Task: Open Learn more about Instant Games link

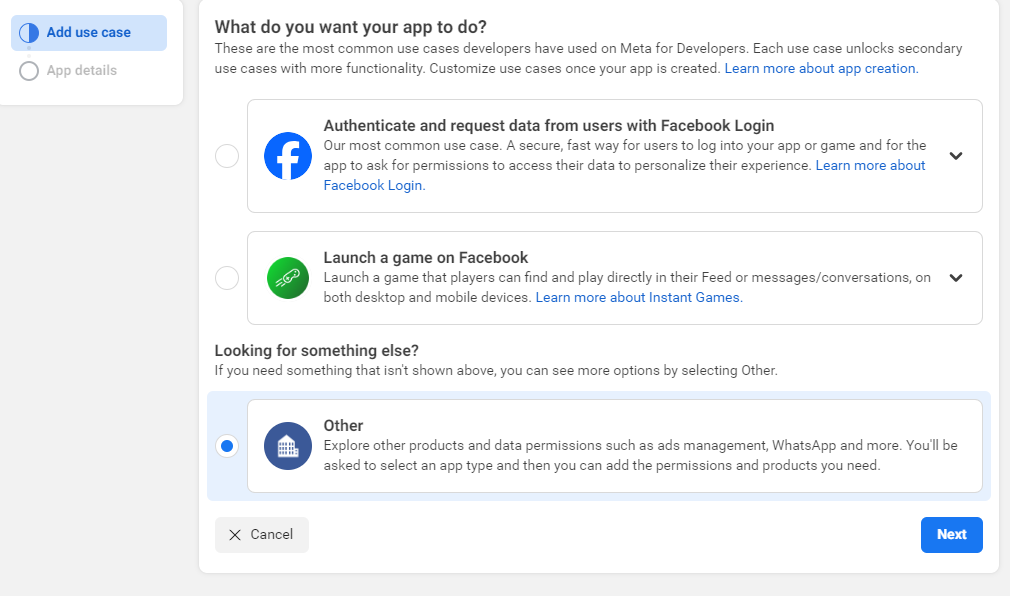Action: click(x=639, y=298)
